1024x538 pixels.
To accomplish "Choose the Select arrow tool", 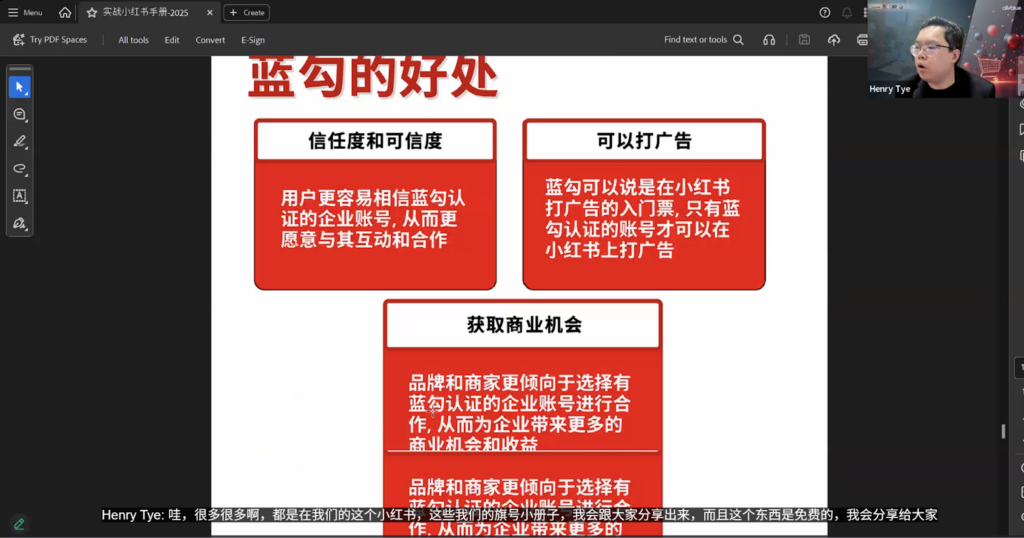I will click(x=20, y=87).
